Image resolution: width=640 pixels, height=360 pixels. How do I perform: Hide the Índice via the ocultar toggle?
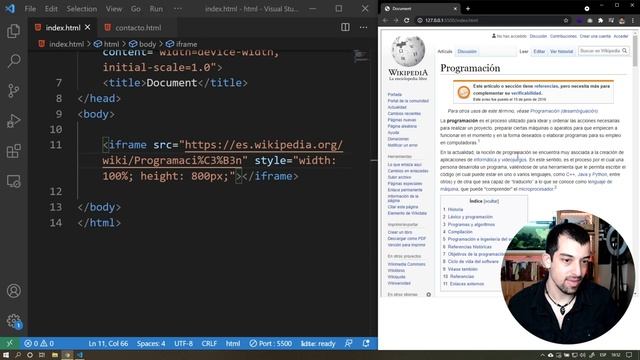tap(491, 201)
